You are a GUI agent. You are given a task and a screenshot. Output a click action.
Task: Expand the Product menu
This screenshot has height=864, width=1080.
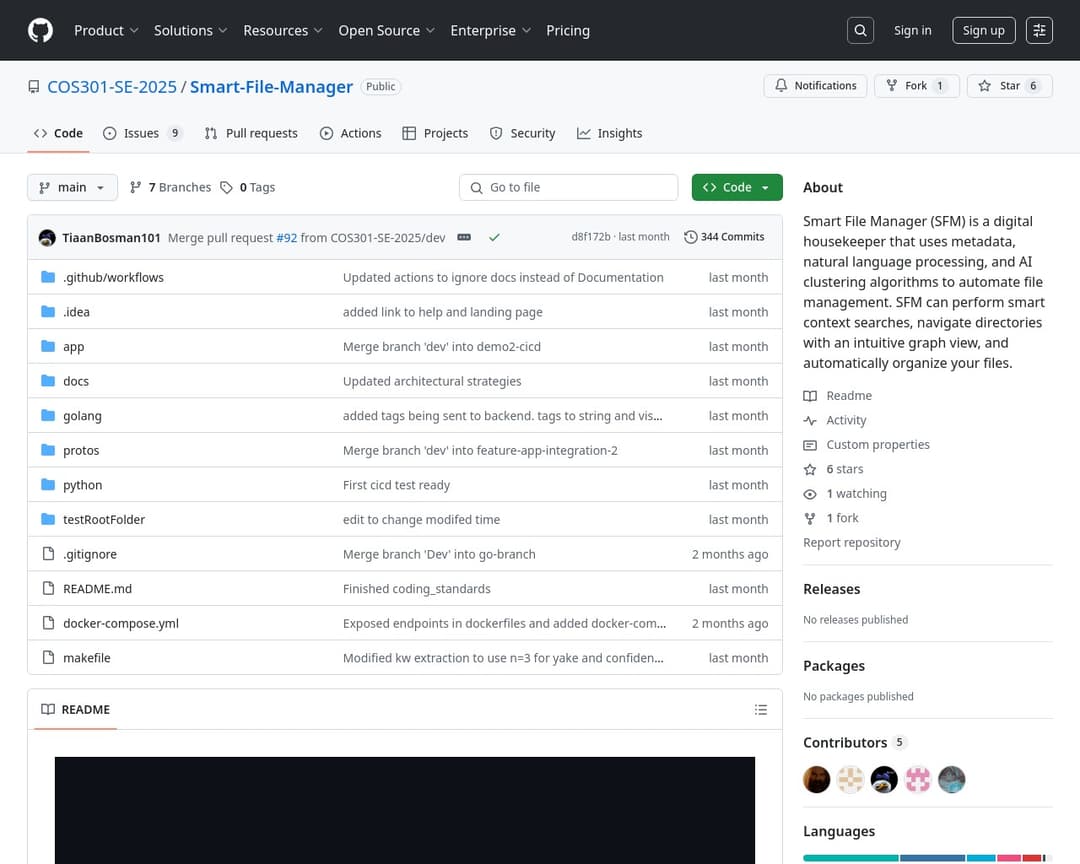coord(106,30)
